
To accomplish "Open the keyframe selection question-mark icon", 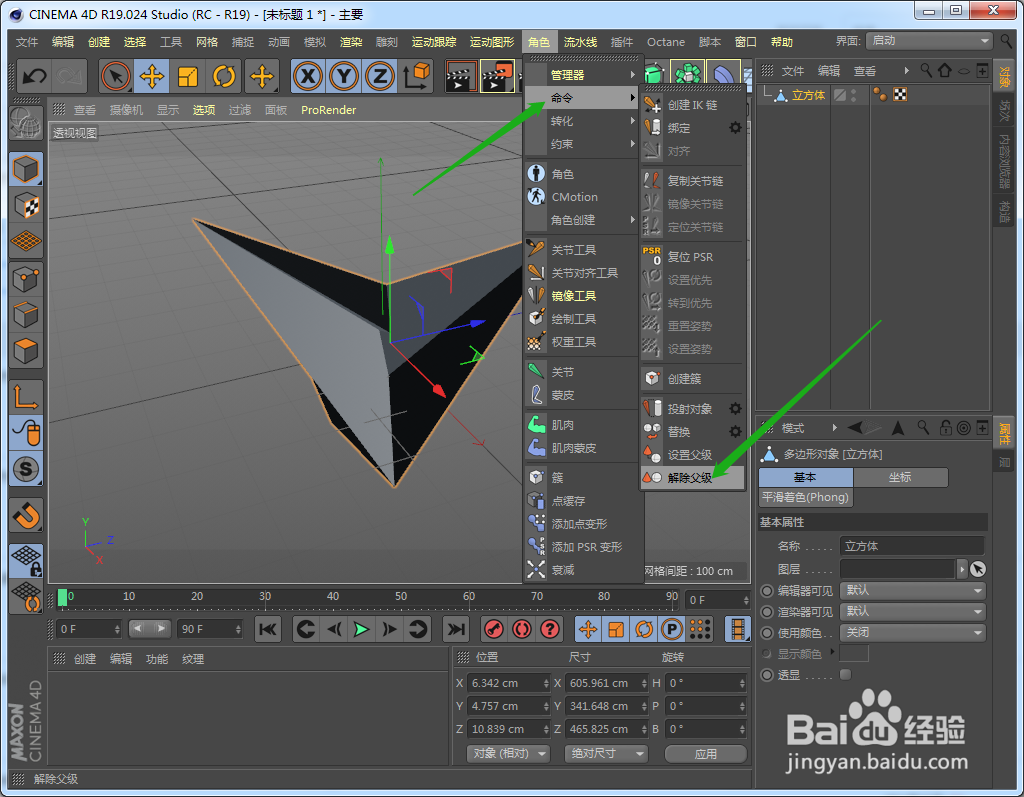I will (x=551, y=629).
